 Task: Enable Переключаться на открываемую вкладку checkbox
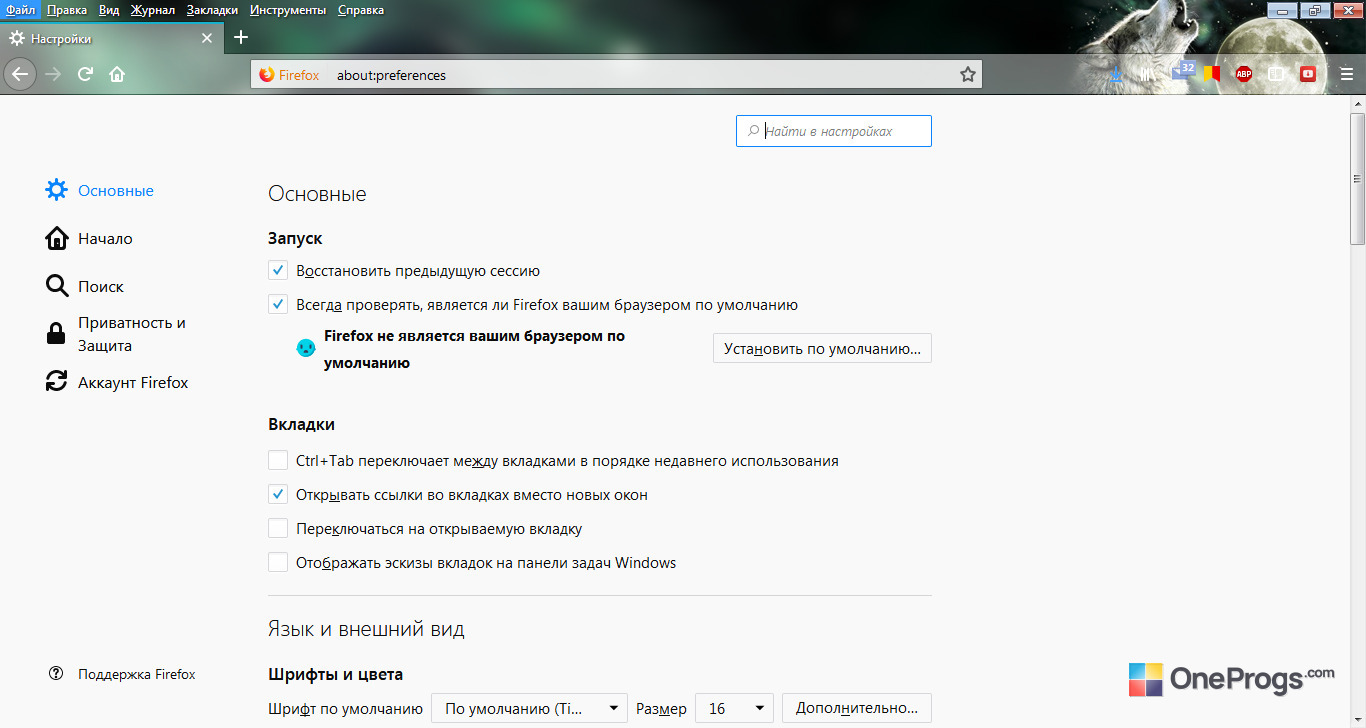(x=278, y=528)
